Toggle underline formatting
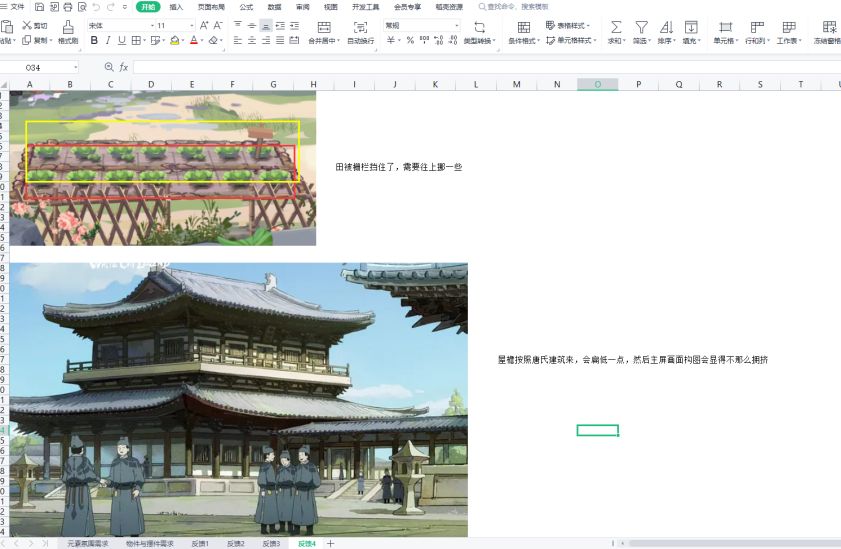The height and width of the screenshot is (549, 841). [122, 41]
